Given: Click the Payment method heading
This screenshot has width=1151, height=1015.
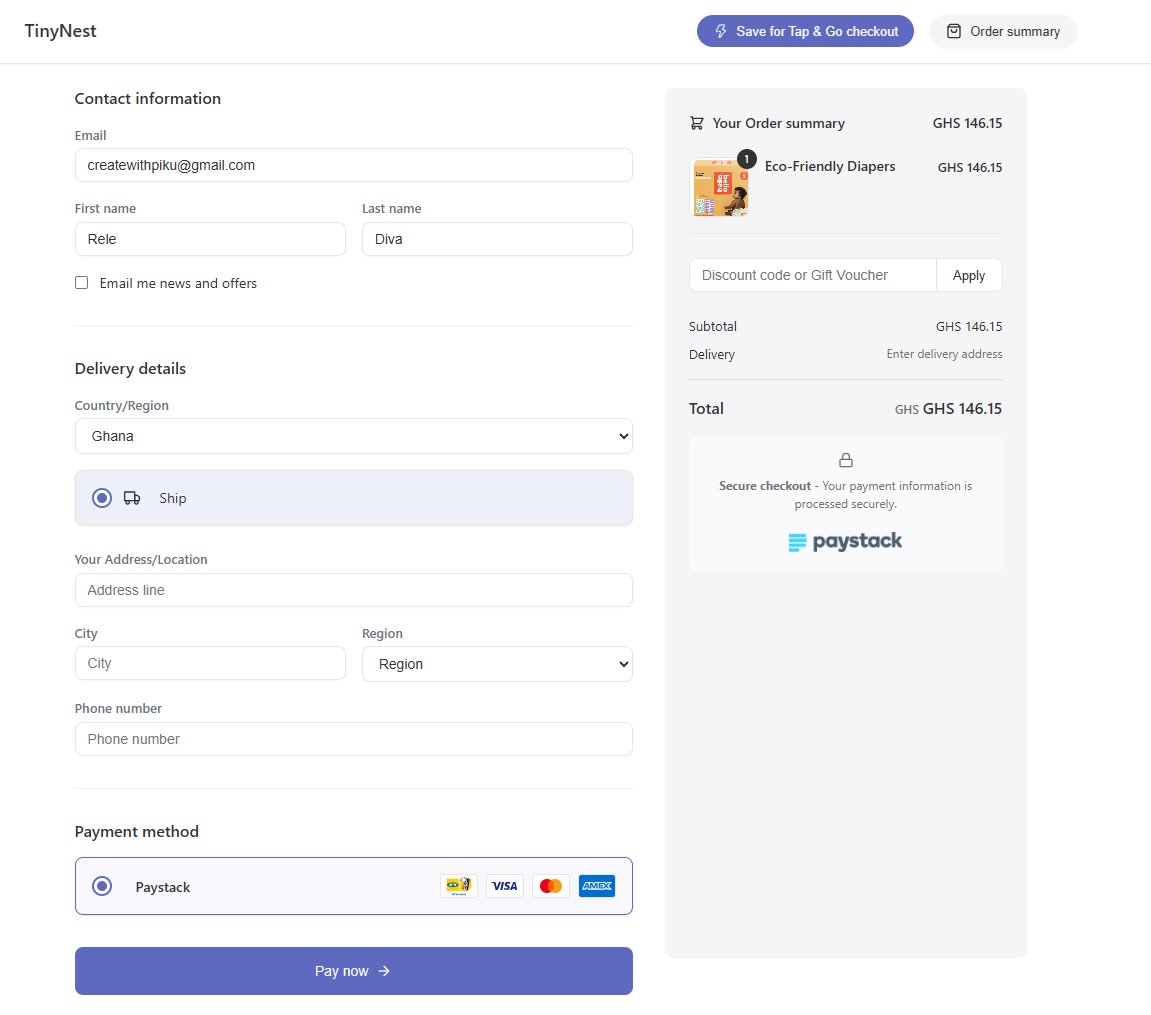Looking at the screenshot, I should tap(137, 832).
